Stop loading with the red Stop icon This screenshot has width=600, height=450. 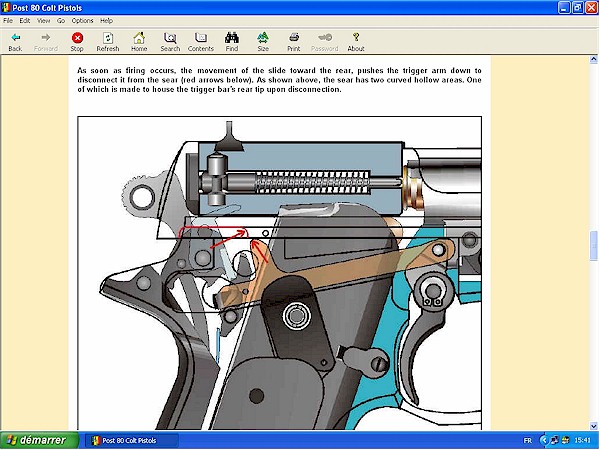click(77, 42)
